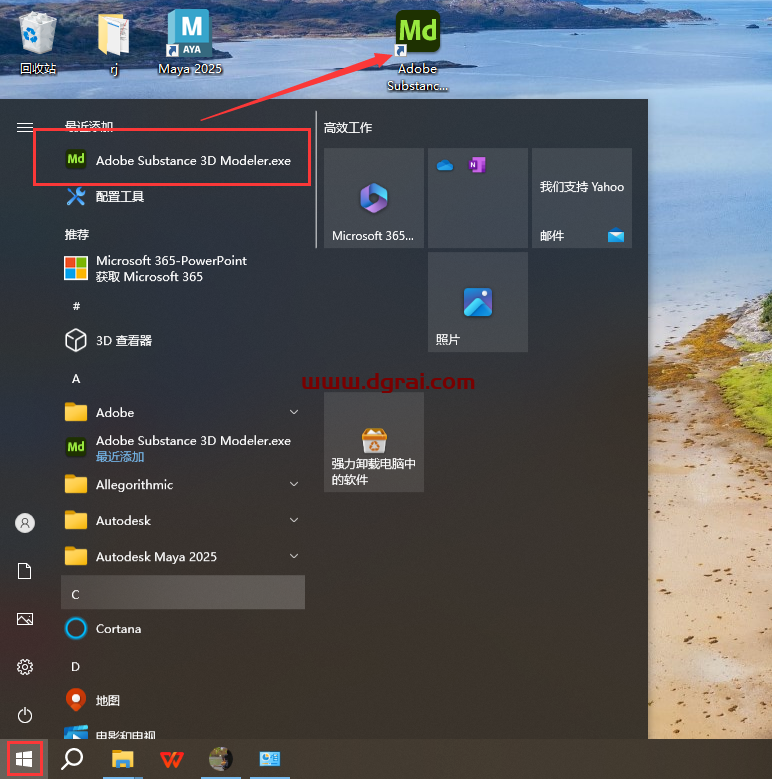Open the Photos tile
772x779 pixels.
478,302
